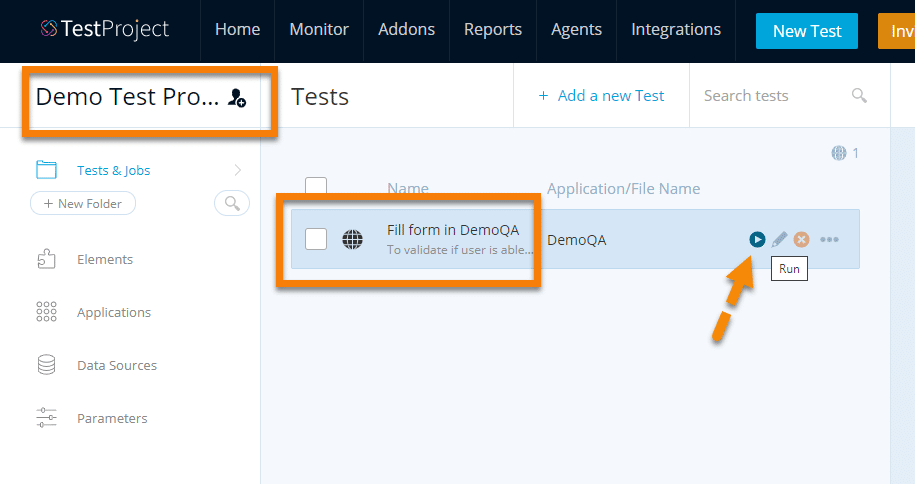Click the TestProject logo
This screenshot has height=484, width=915.
pos(104,29)
